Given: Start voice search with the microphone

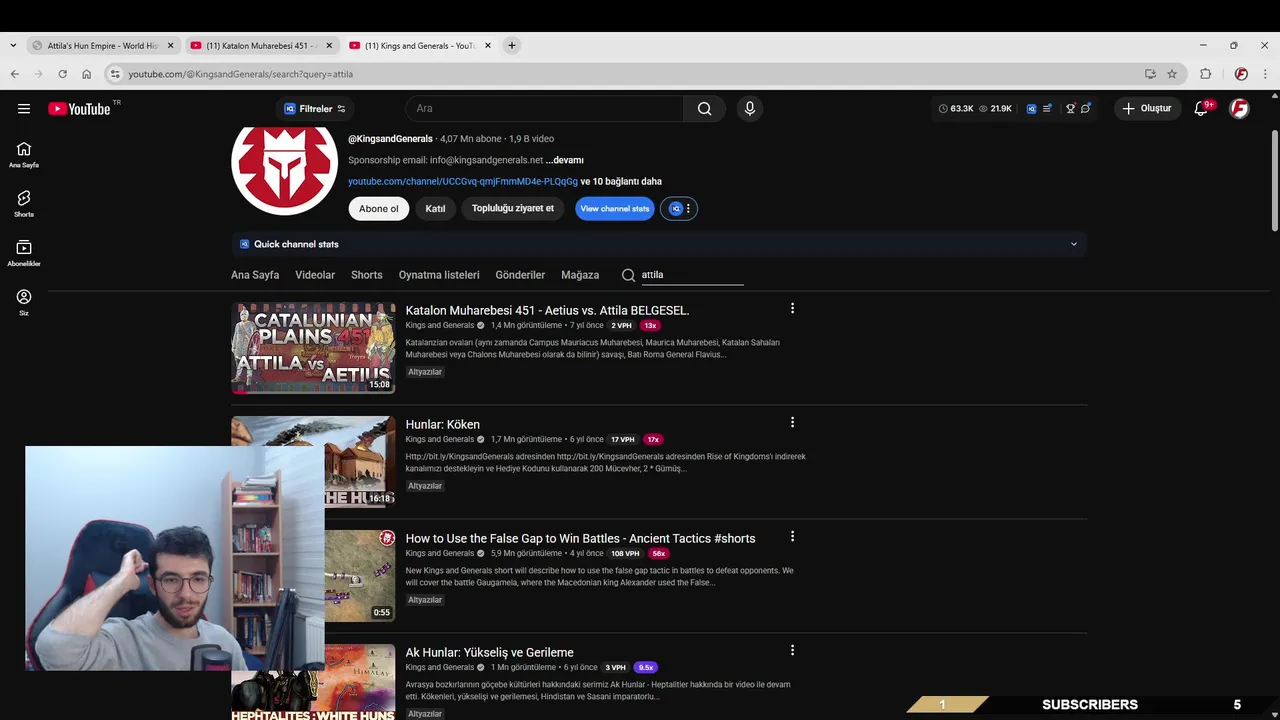Looking at the screenshot, I should coord(750,109).
